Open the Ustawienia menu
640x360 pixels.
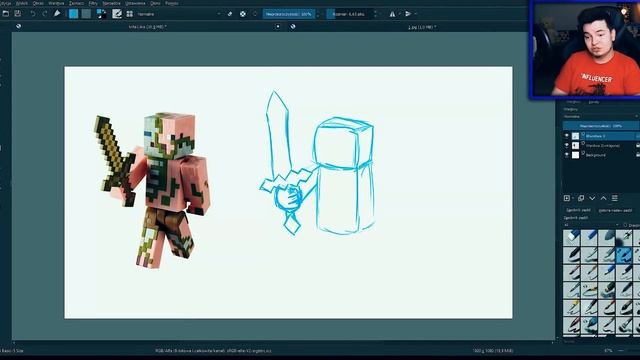click(135, 3)
